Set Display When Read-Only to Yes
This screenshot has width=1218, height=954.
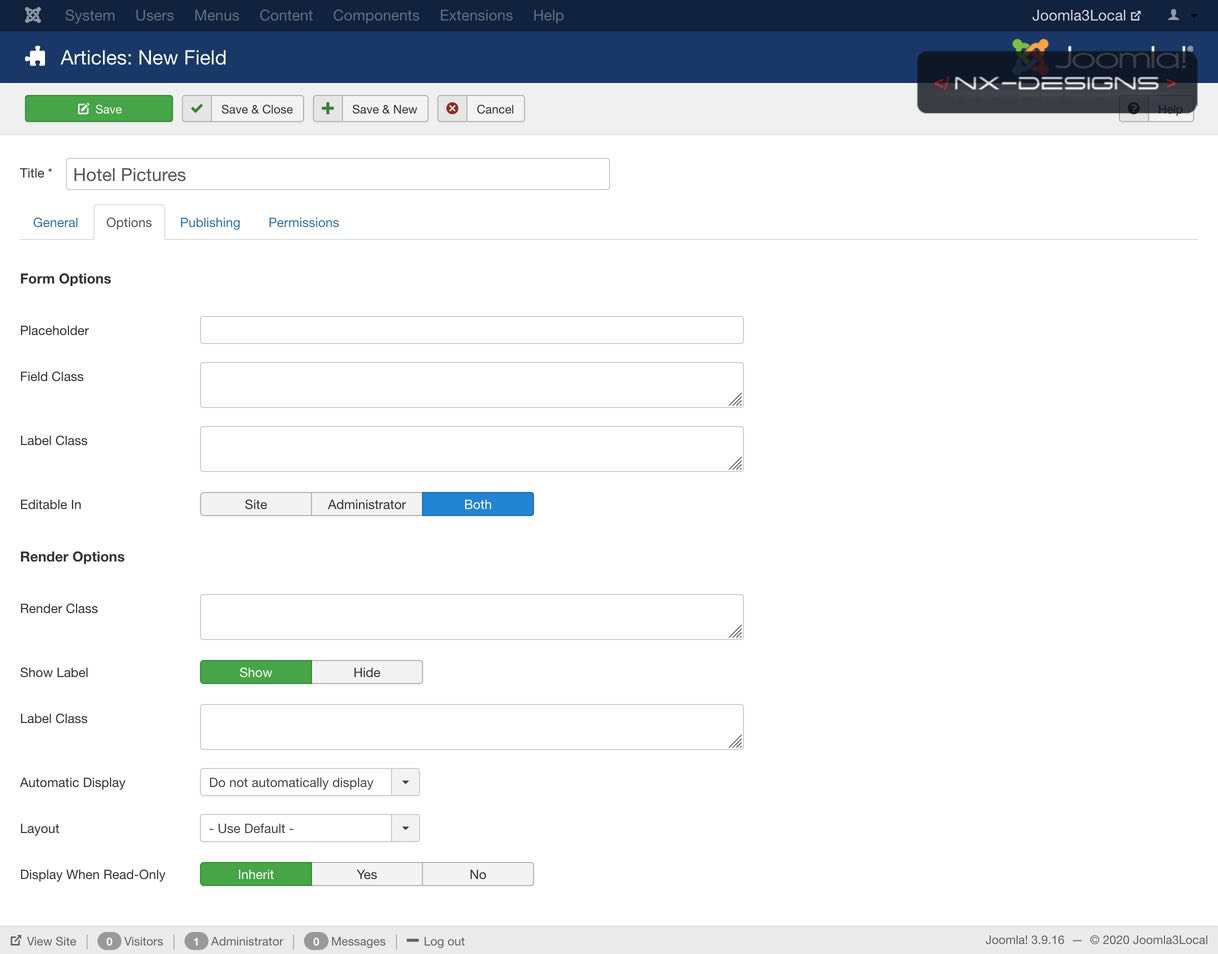(x=367, y=874)
